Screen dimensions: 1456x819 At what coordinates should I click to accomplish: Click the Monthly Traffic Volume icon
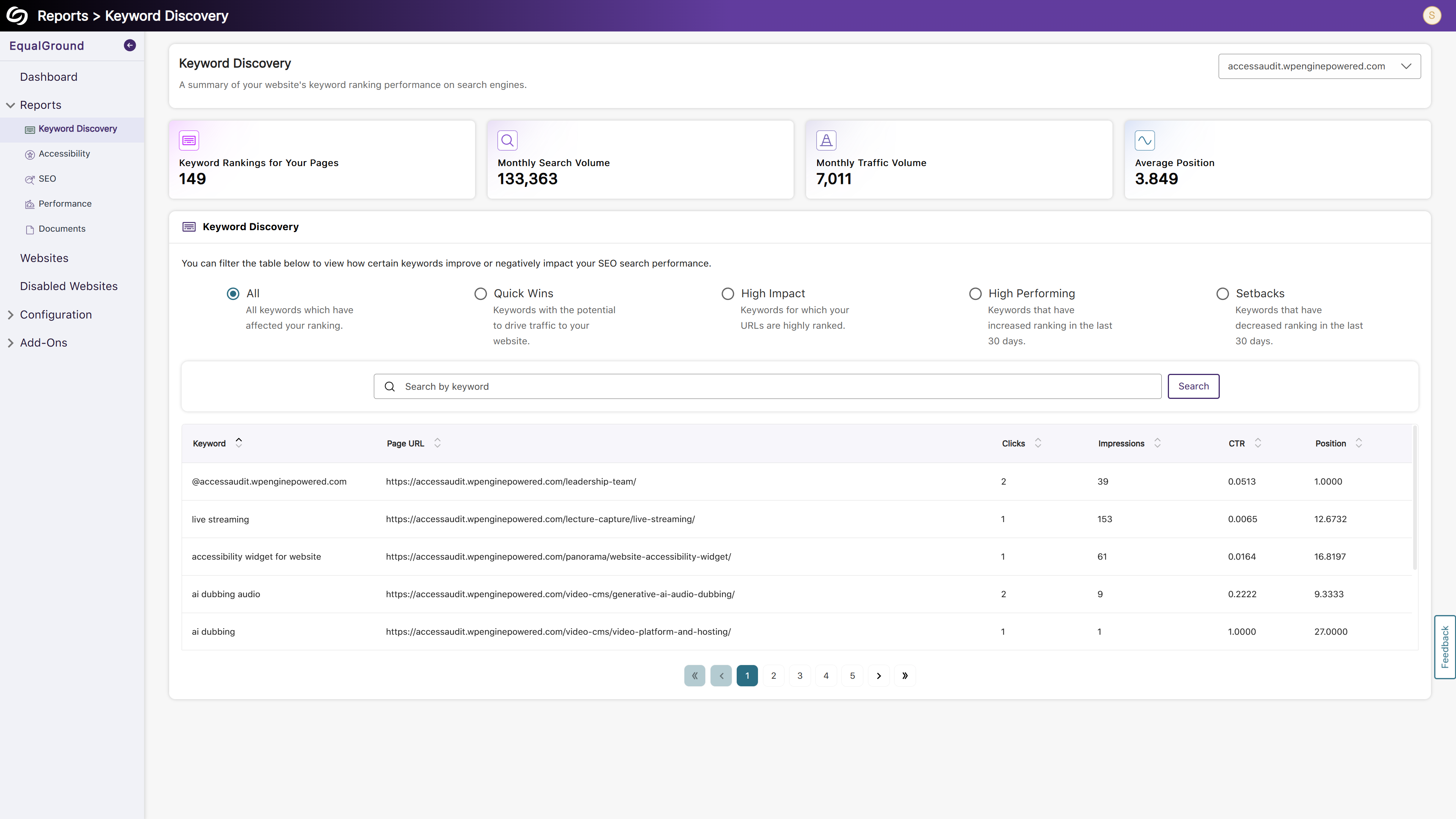826,140
